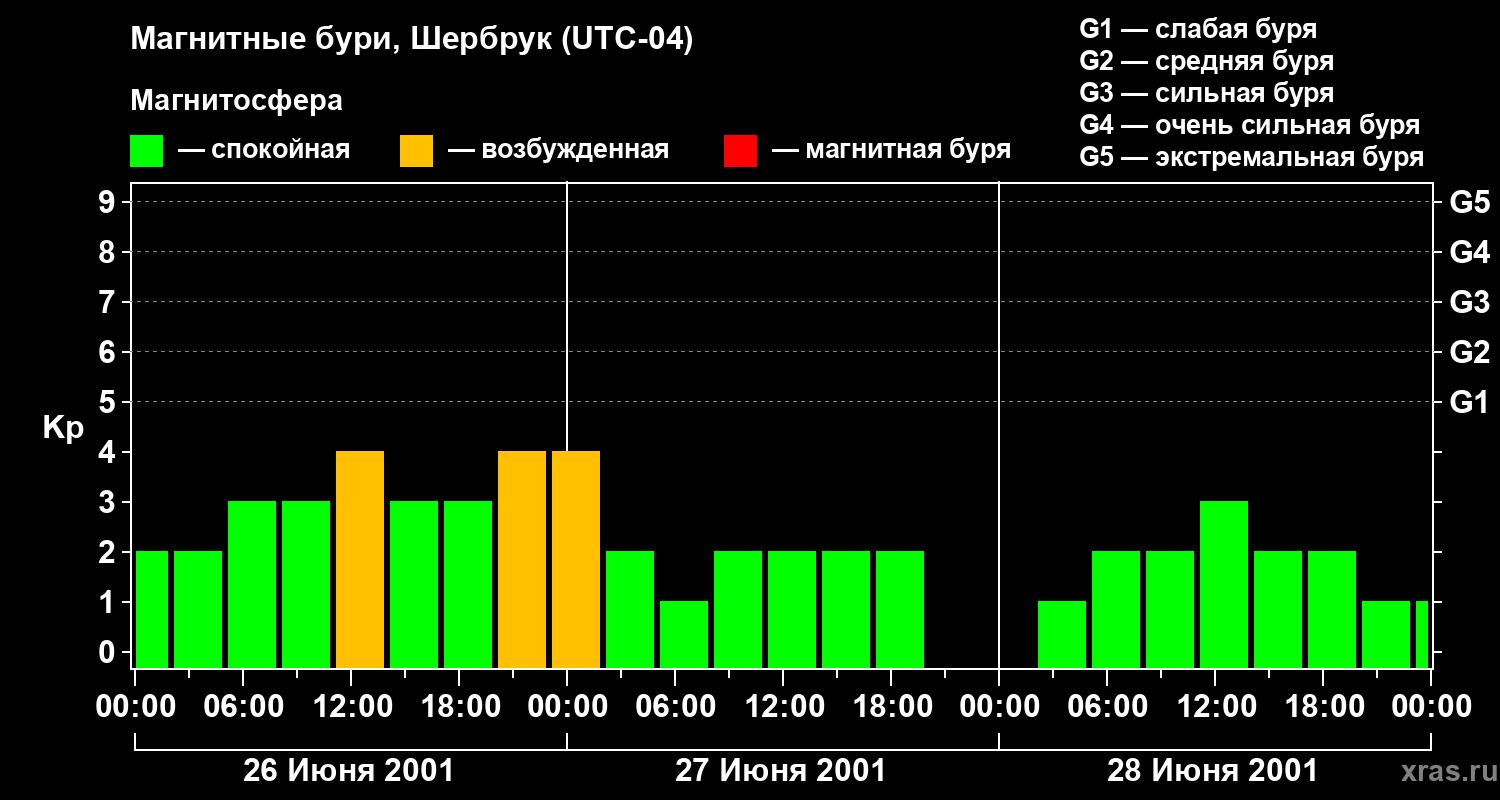Select the narrow green bar ending 28 June
This screenshot has height=800, width=1500.
[x=1422, y=634]
